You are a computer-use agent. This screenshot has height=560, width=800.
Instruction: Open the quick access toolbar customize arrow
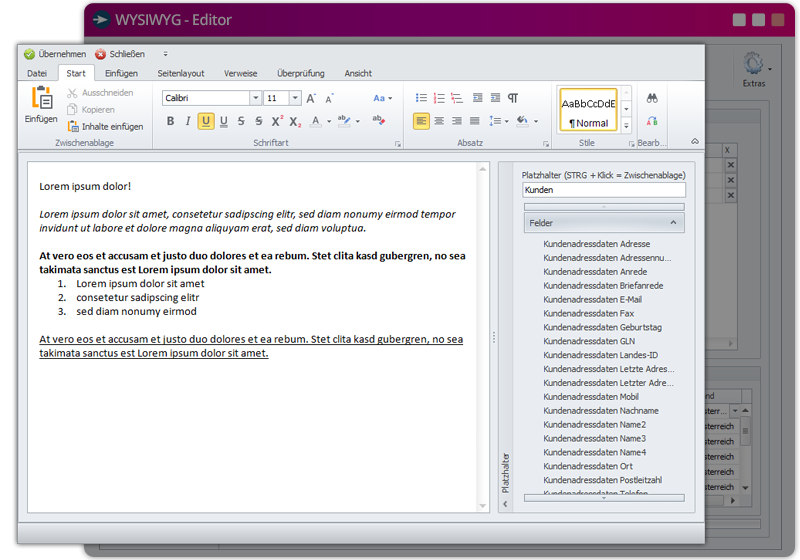[x=165, y=54]
